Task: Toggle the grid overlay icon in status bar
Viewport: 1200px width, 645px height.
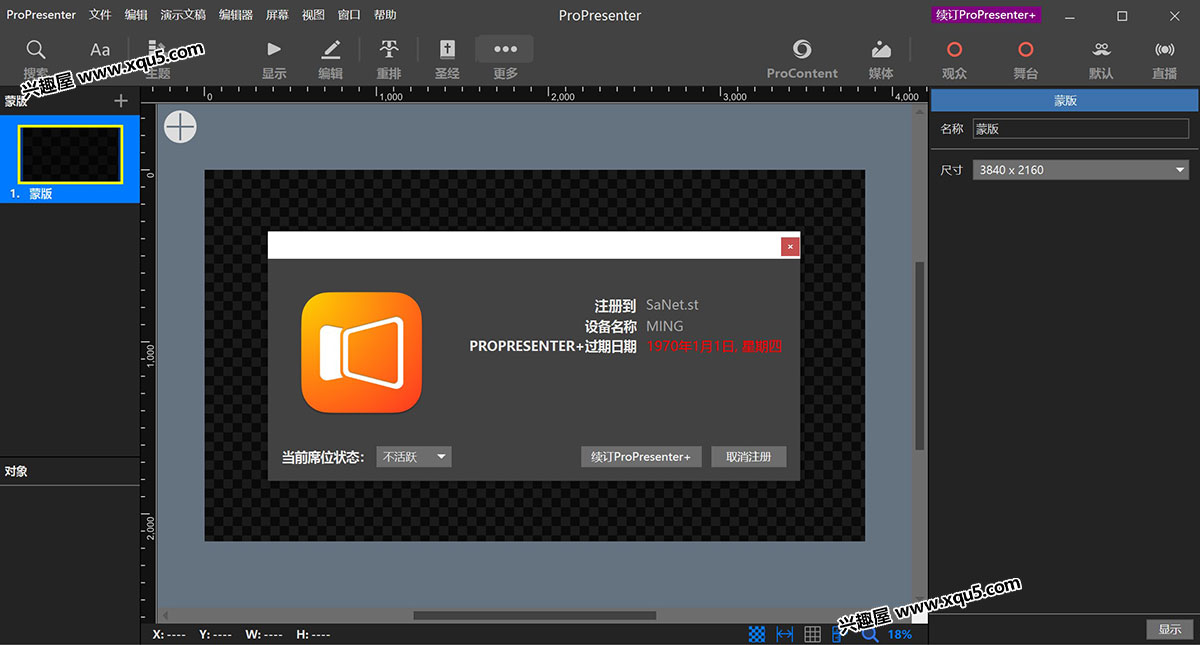Action: (812, 634)
